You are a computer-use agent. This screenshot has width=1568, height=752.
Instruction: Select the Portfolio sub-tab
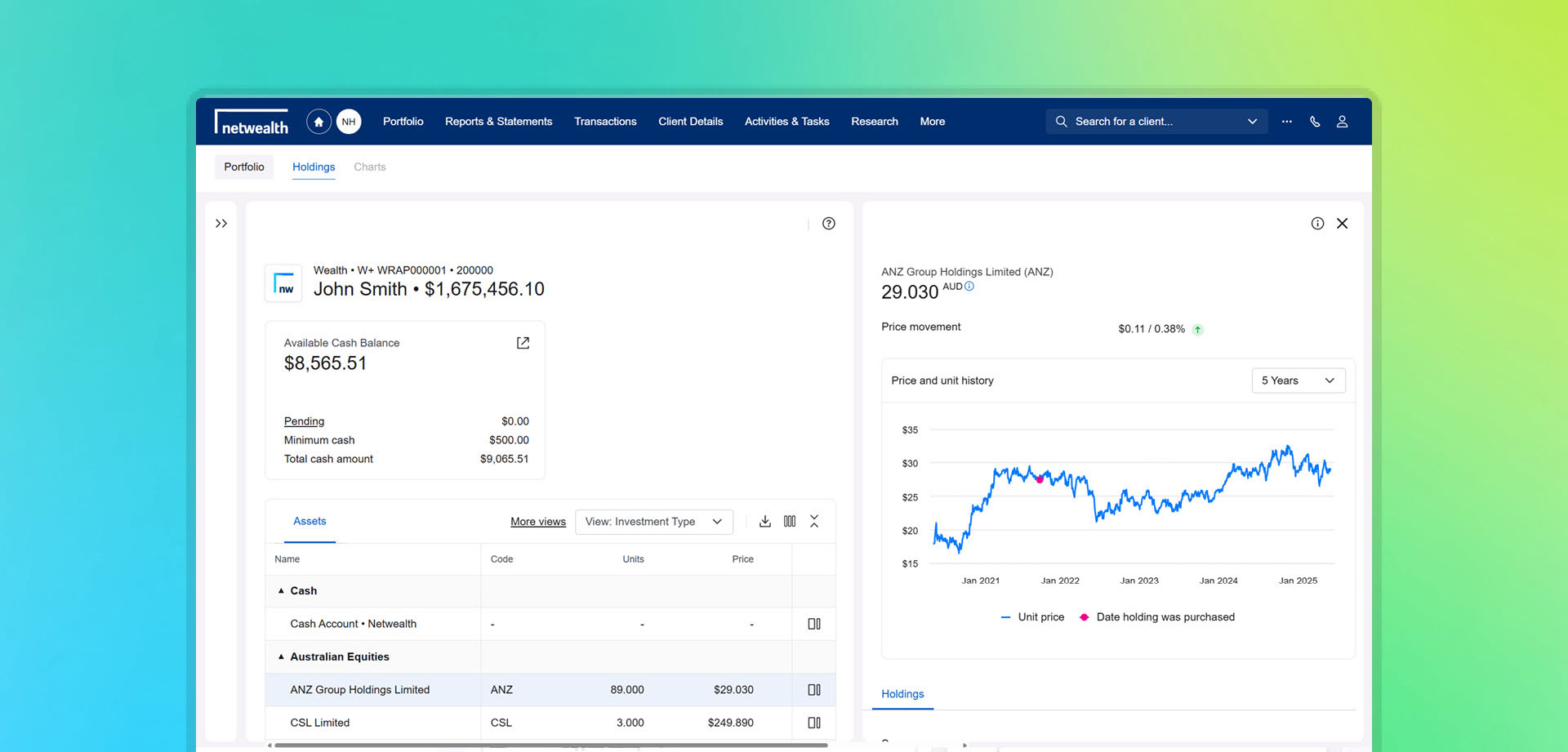click(x=244, y=167)
